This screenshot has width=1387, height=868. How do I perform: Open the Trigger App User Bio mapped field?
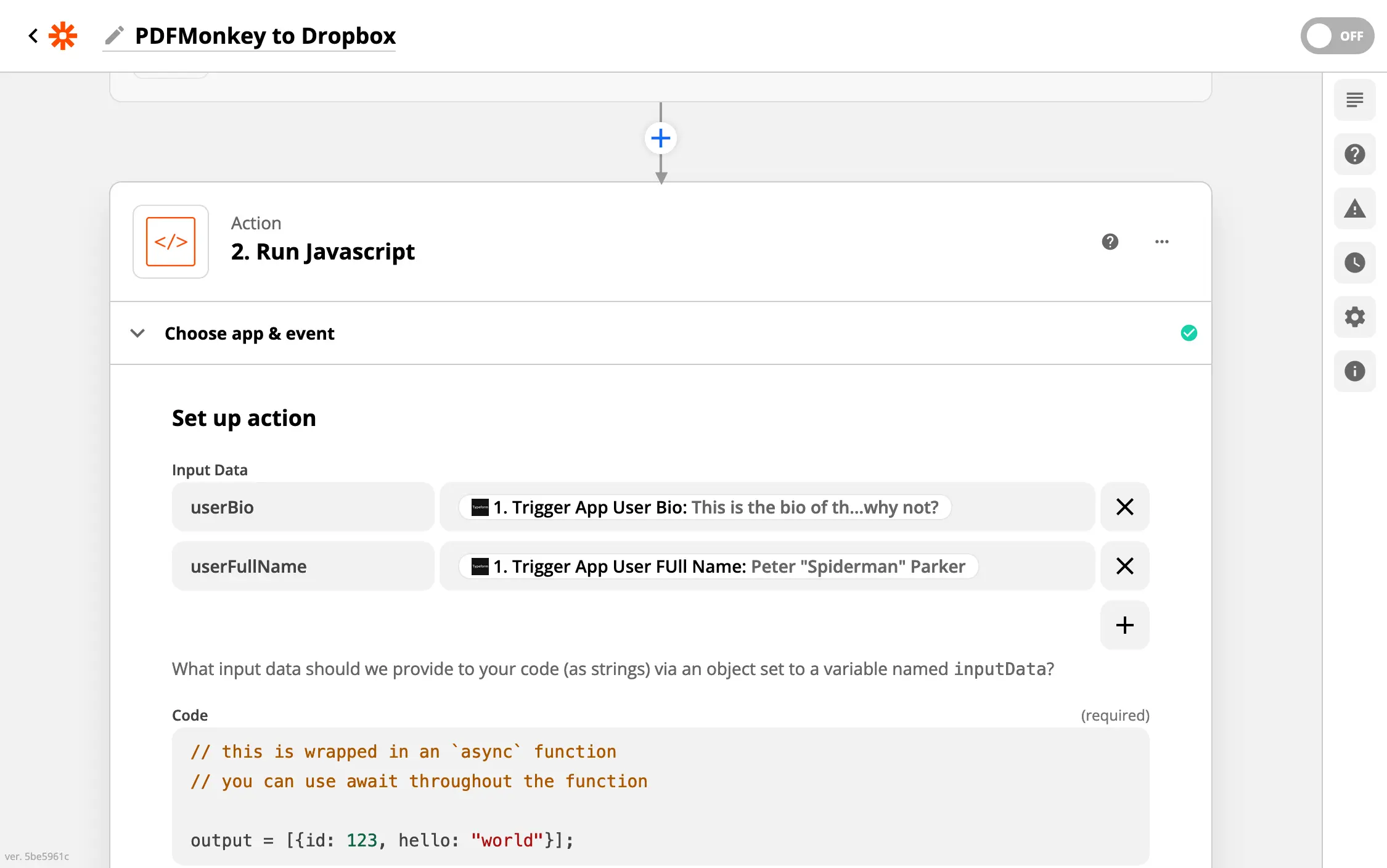(x=703, y=507)
